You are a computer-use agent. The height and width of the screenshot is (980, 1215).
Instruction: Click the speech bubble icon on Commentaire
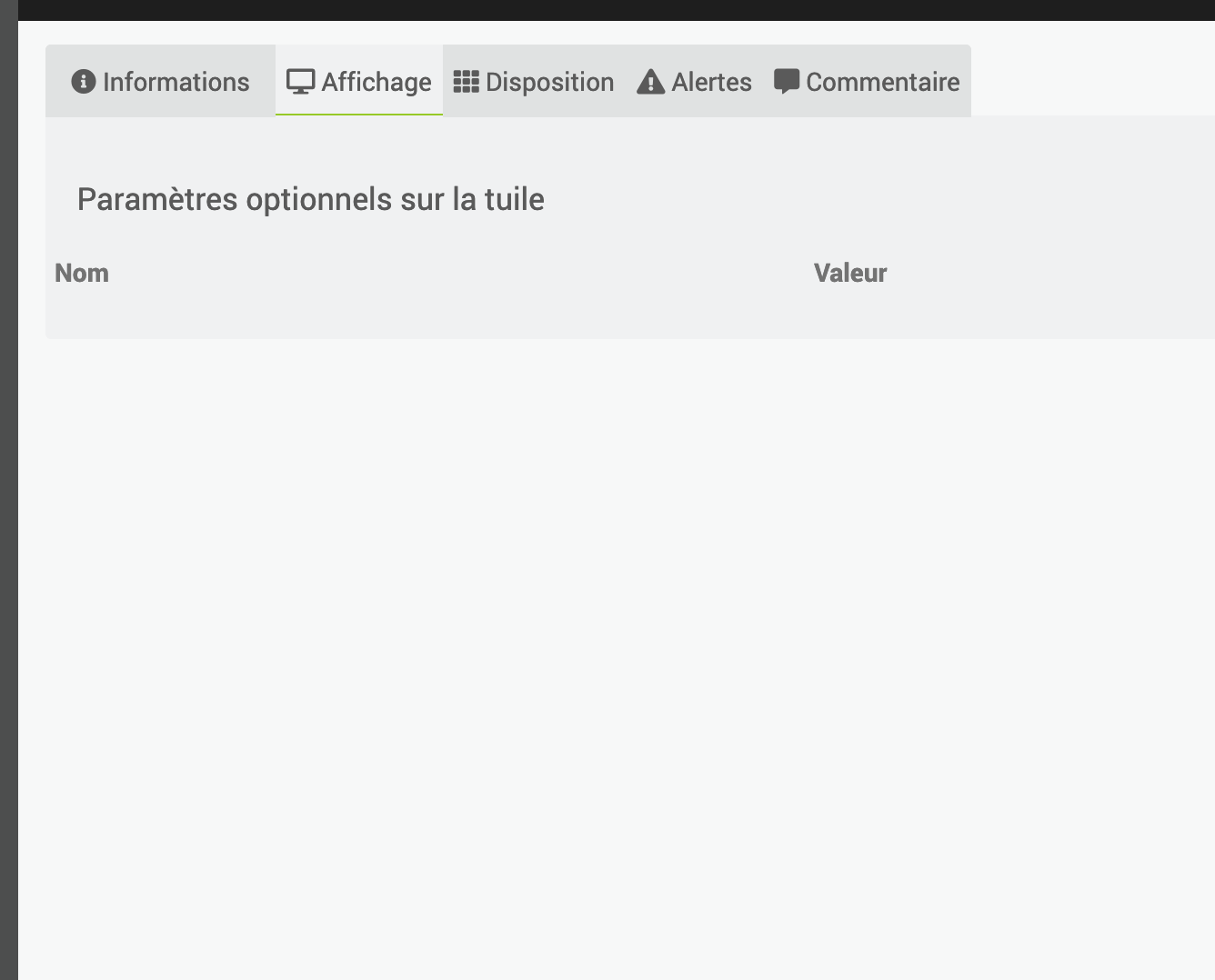pyautogui.click(x=787, y=82)
